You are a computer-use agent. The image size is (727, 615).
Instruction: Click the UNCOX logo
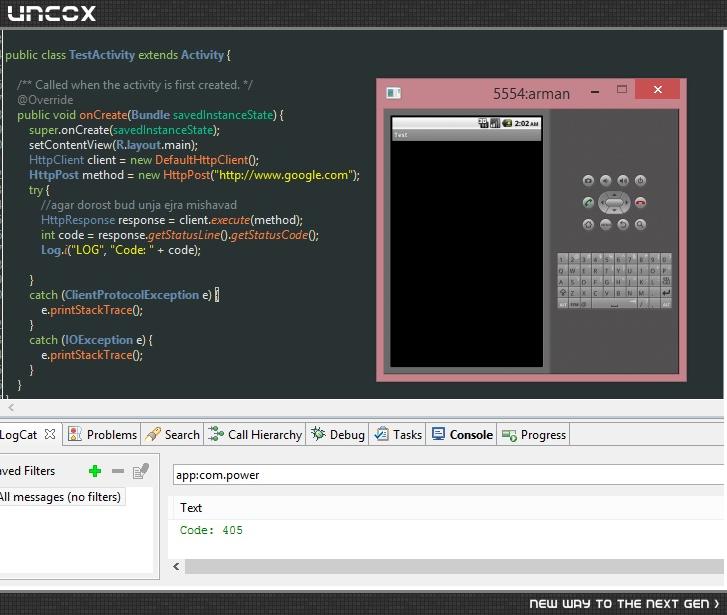pos(51,13)
